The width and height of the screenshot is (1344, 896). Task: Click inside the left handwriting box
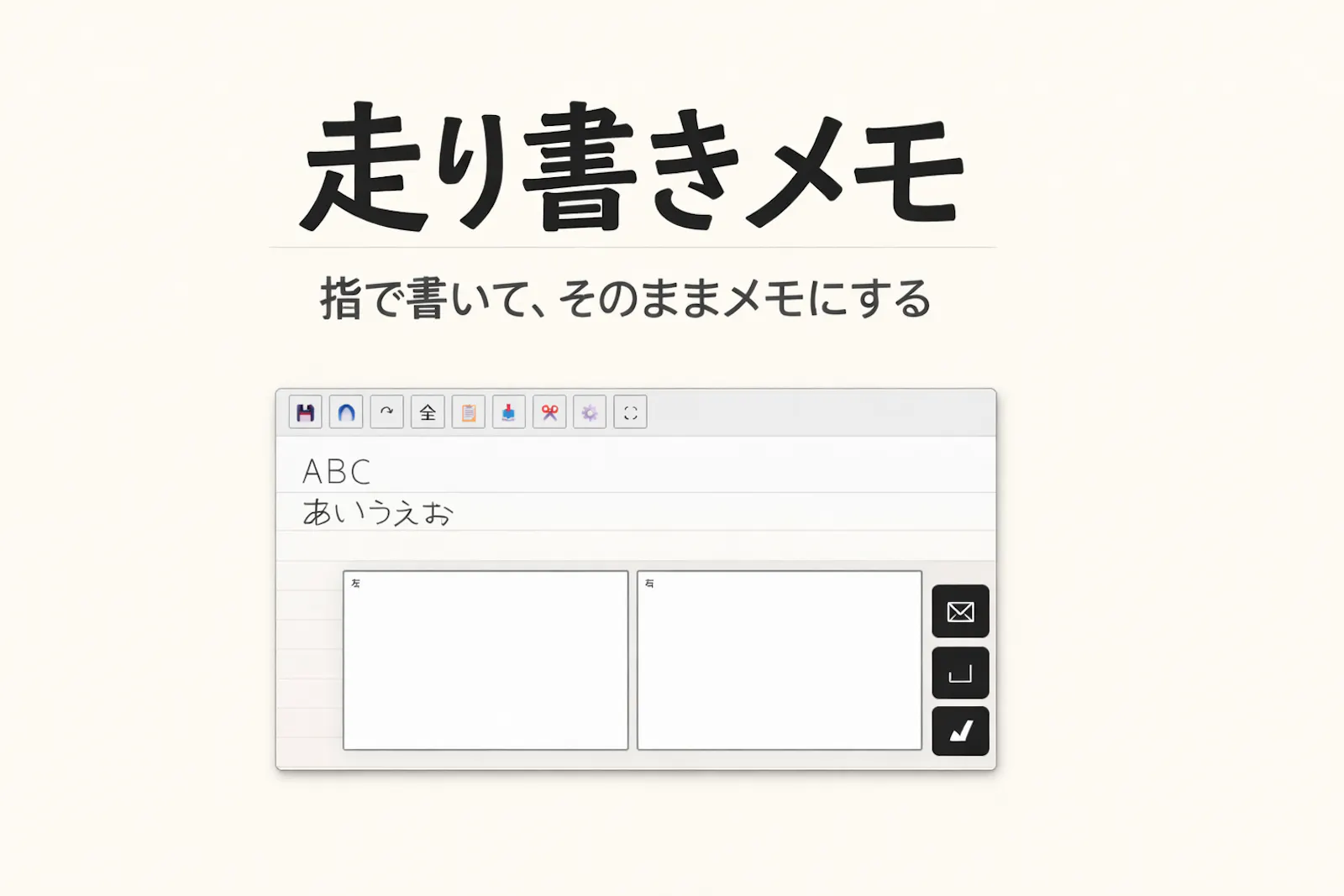tap(486, 660)
